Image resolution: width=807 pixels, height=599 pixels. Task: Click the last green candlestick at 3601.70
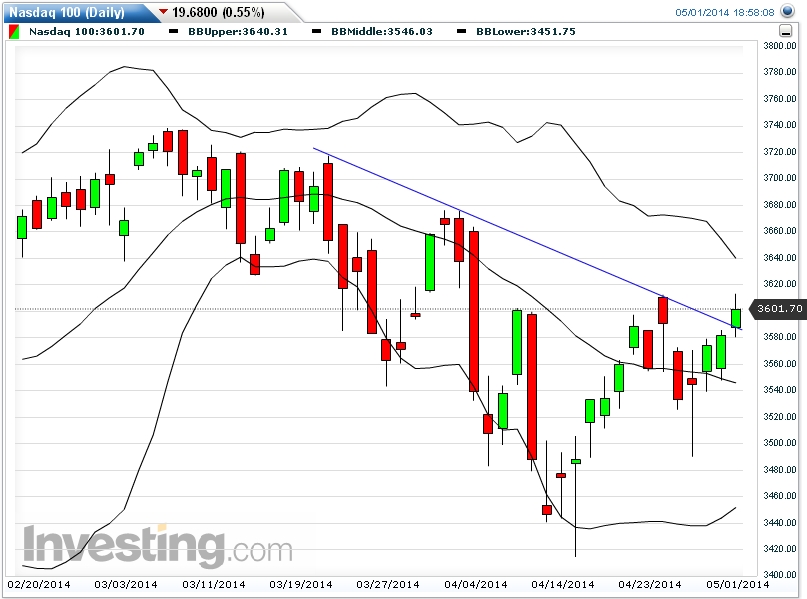tap(736, 318)
